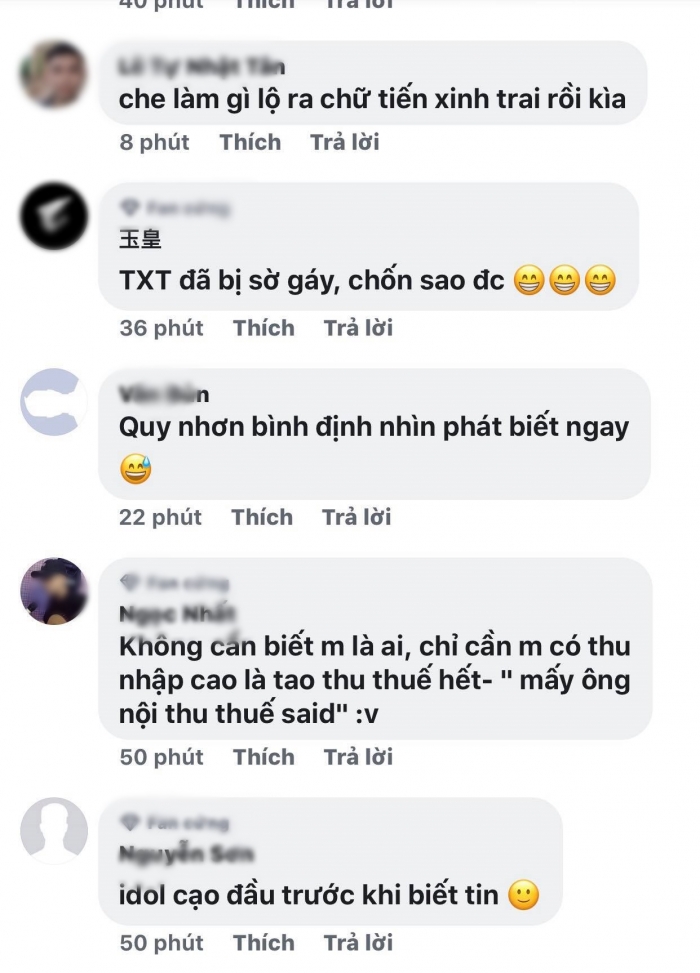Like the 'idol cạo đầu' comment
The height and width of the screenshot is (973, 700).
[264, 943]
